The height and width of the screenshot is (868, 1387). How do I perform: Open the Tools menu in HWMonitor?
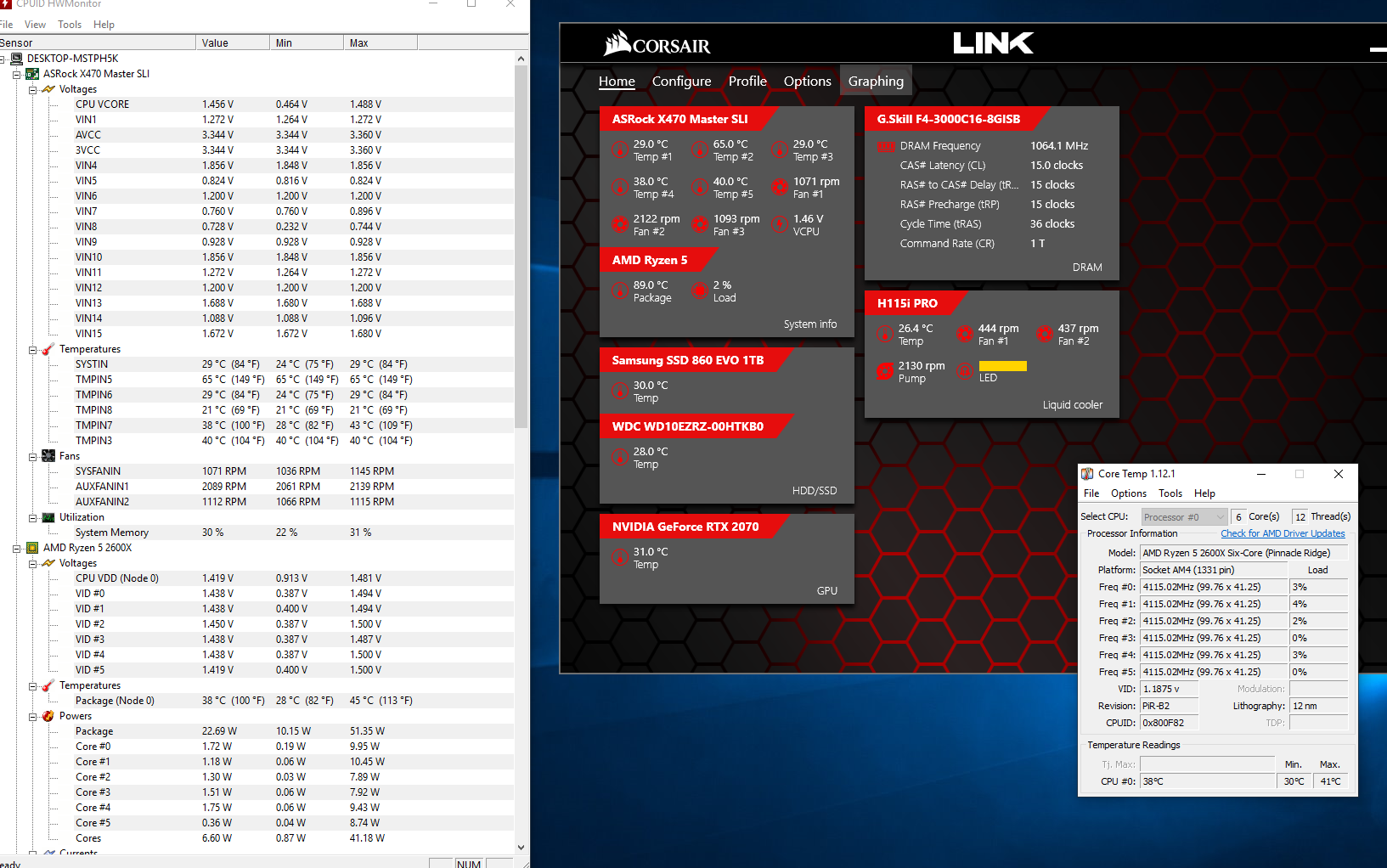point(70,25)
